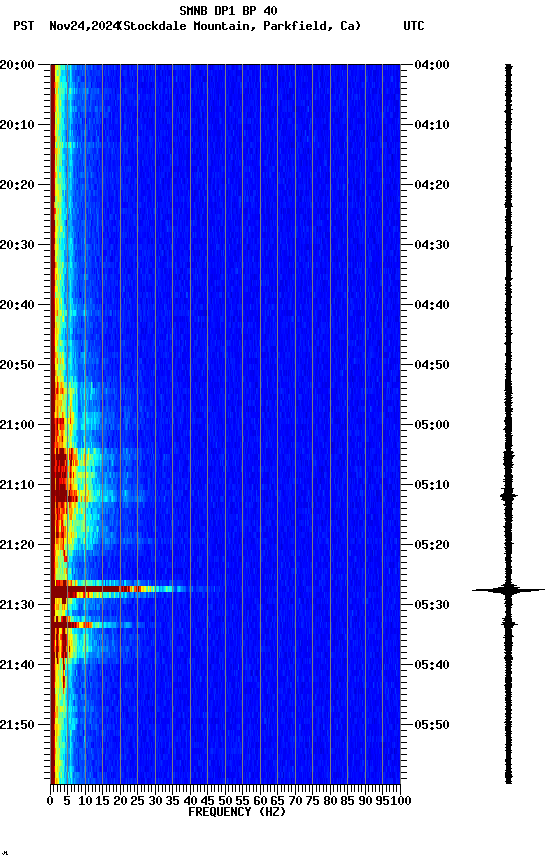Screen dimensions: 552x864
Task: Click the smaller seismogram burst near 05:33
Action: click(x=508, y=624)
